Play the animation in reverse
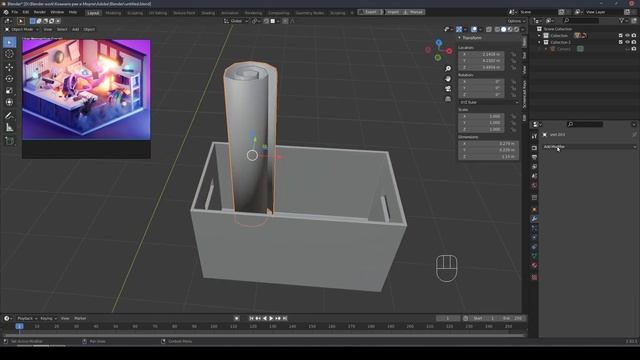The width and height of the screenshot is (640, 360). 264,318
